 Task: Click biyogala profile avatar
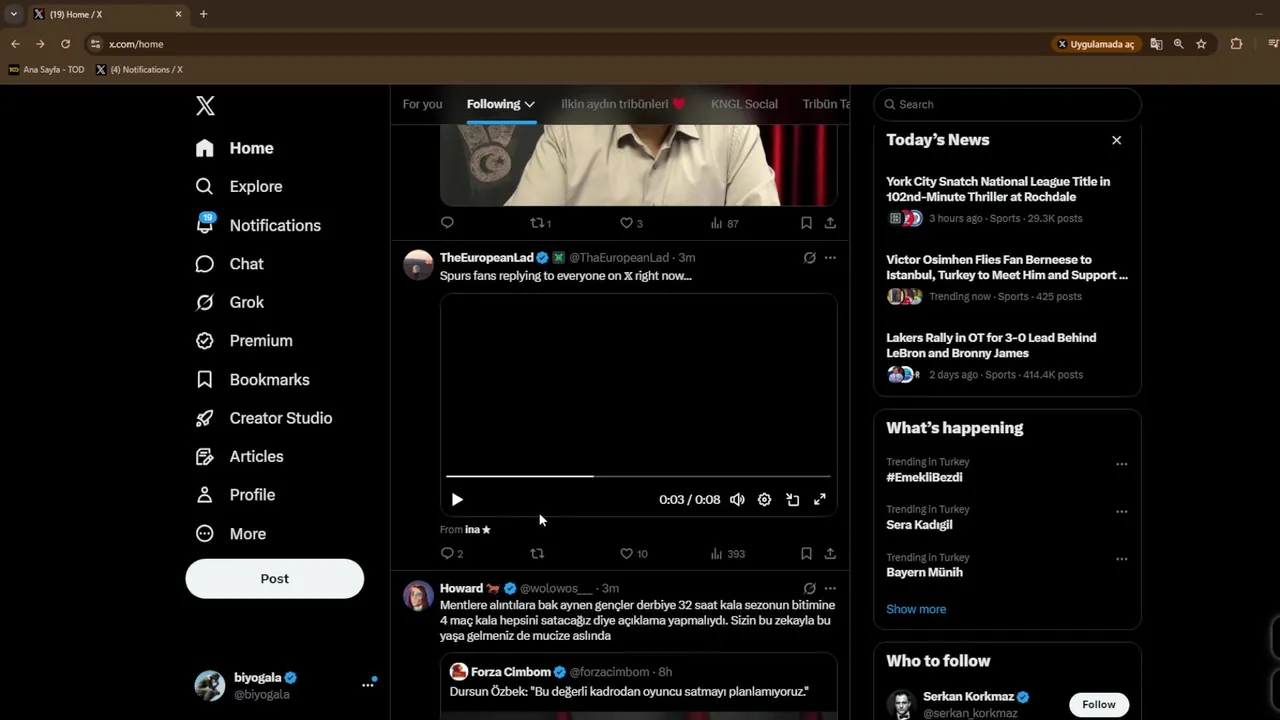tap(210, 685)
